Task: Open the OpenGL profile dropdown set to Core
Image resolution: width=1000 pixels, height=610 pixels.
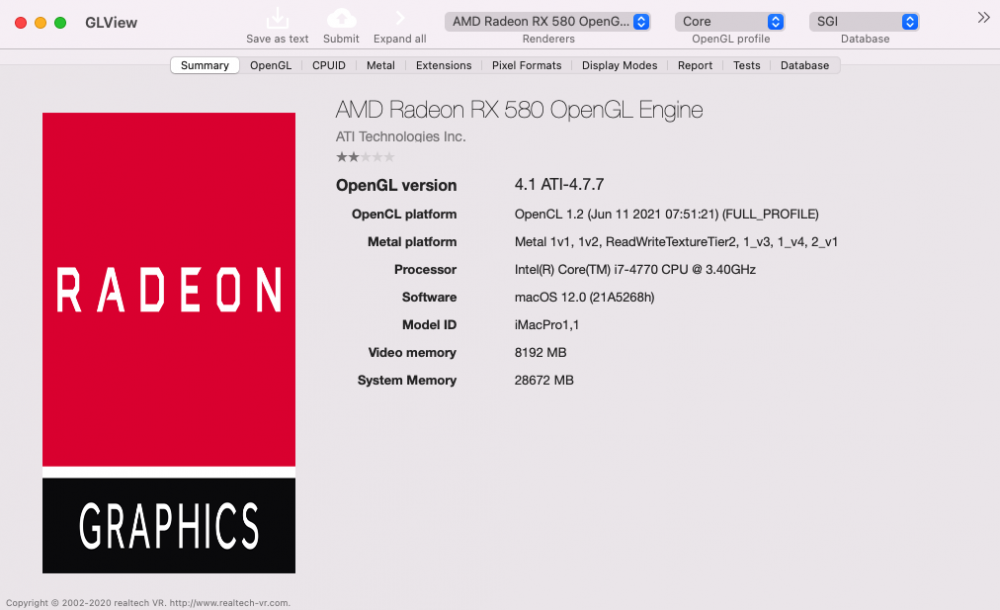Action: point(730,22)
